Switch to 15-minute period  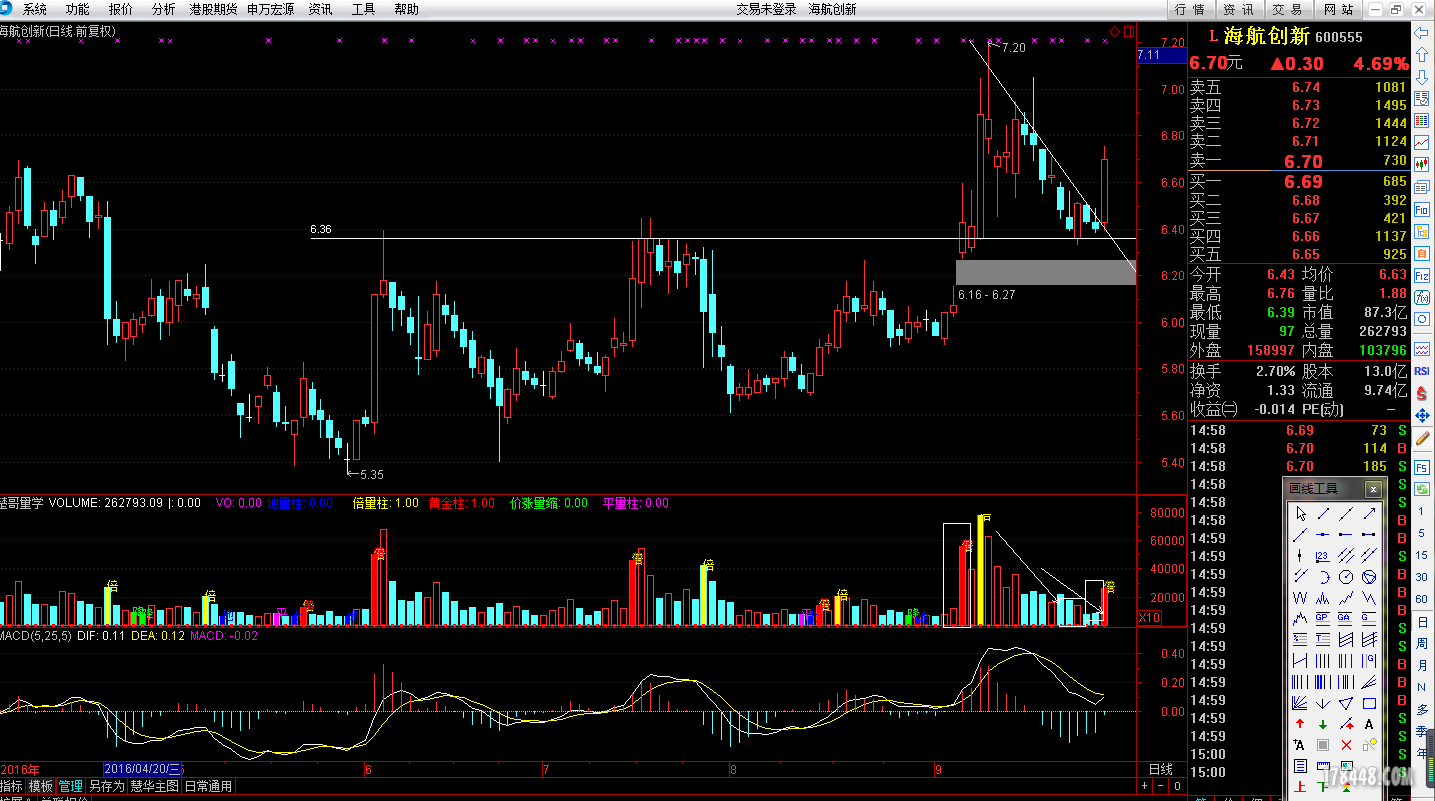1422,555
